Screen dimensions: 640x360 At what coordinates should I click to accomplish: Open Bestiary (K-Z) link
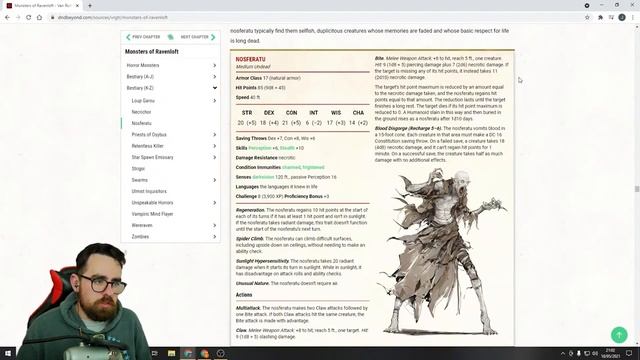140,88
